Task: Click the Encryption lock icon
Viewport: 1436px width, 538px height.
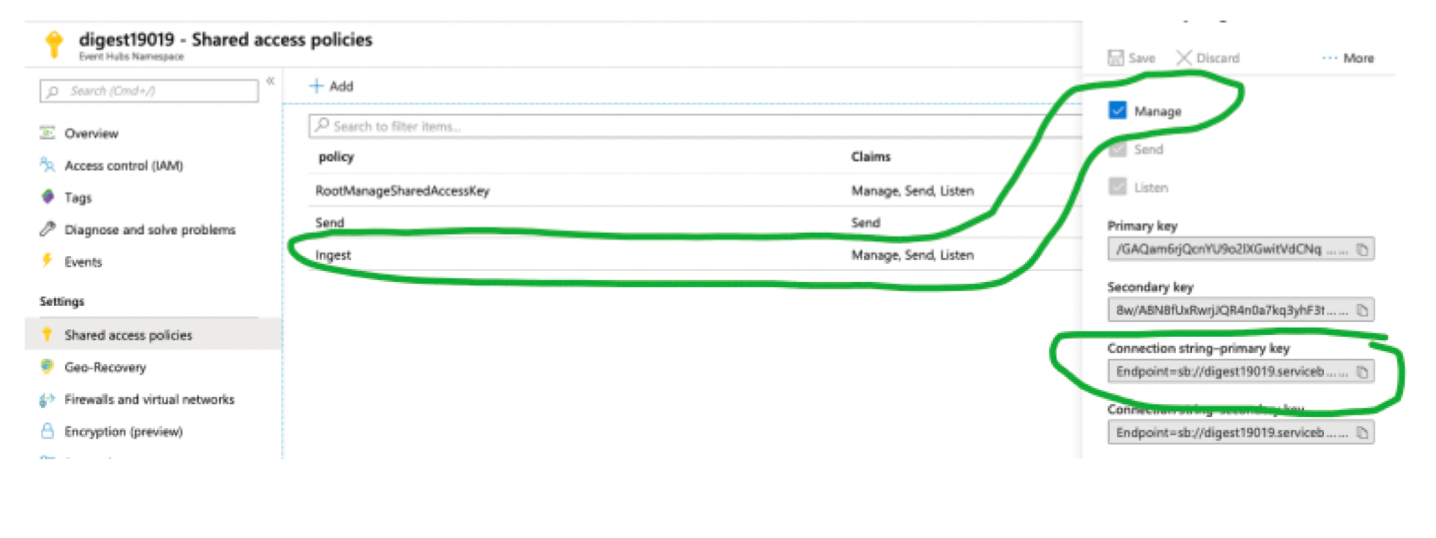Action: (47, 431)
